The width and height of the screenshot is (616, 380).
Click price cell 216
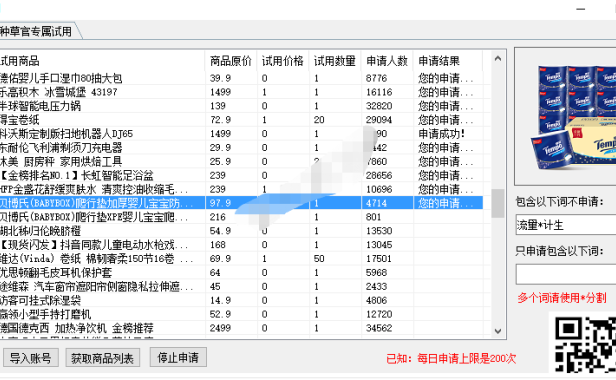point(218,217)
